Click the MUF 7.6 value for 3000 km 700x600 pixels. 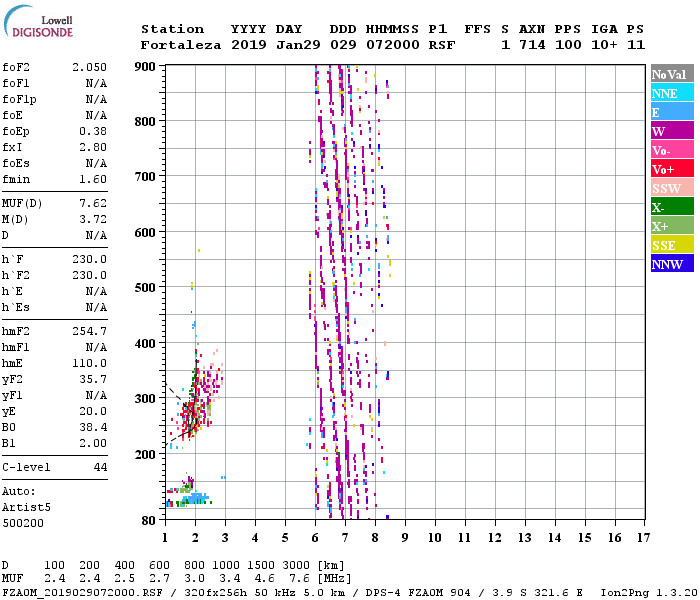[x=299, y=579]
